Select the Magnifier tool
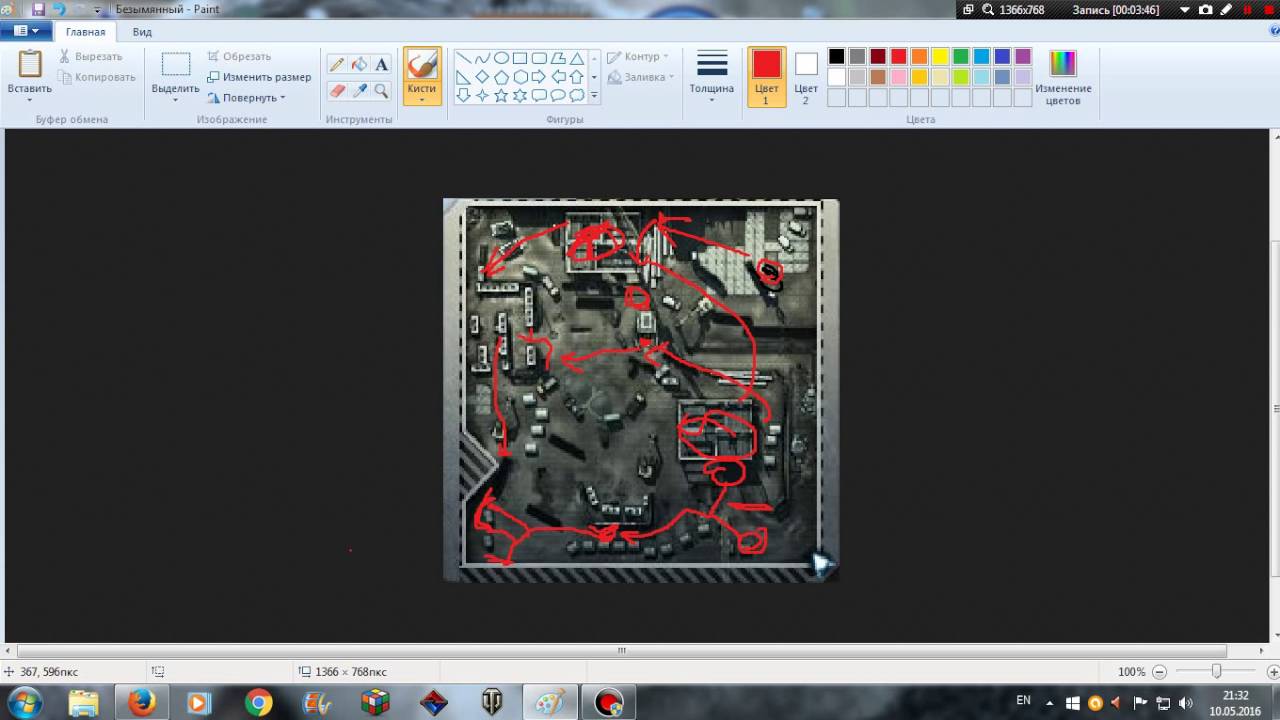This screenshot has height=720, width=1280. tap(381, 90)
